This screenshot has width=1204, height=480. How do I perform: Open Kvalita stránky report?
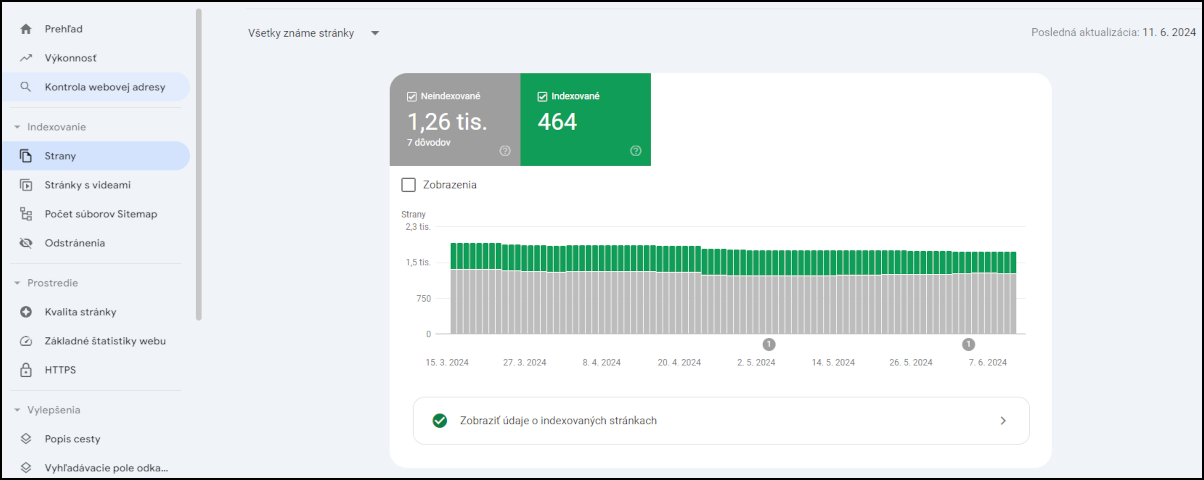(95, 312)
